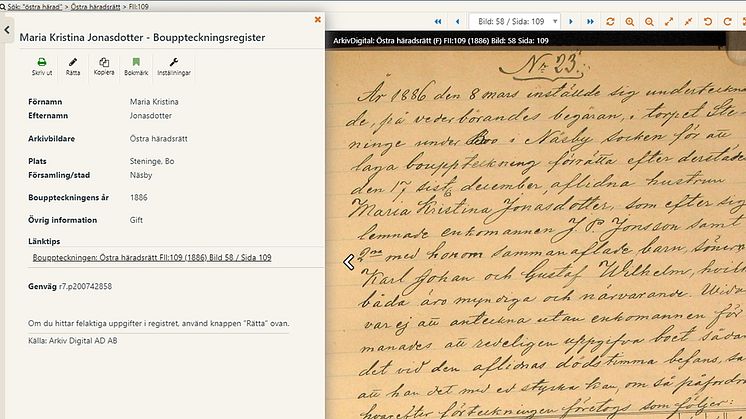Viewport: 746px width, 419px height.
Task: Click the Gift information value
Action: pyautogui.click(x=136, y=220)
